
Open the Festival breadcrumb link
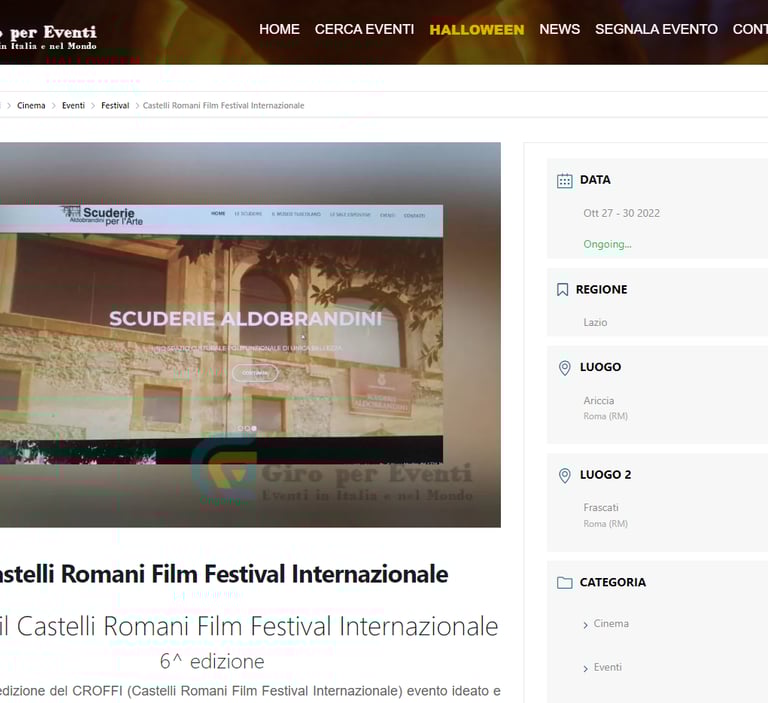(115, 105)
